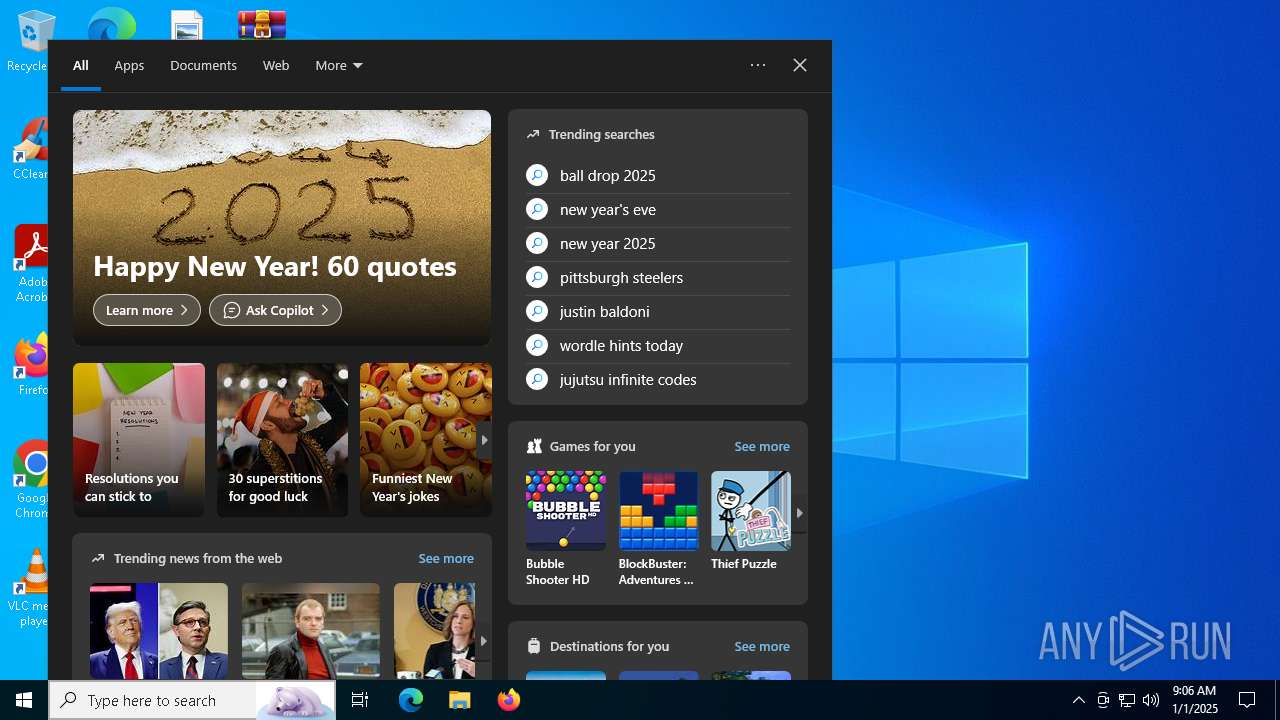Open the Windows Start menu
1280x720 pixels.
coord(24,700)
